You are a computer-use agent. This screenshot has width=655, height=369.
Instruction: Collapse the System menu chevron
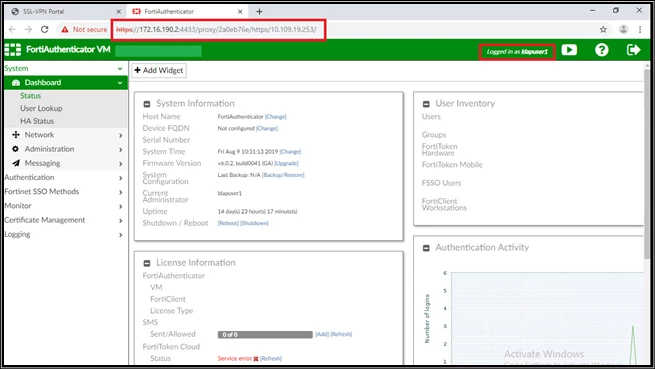(120, 68)
